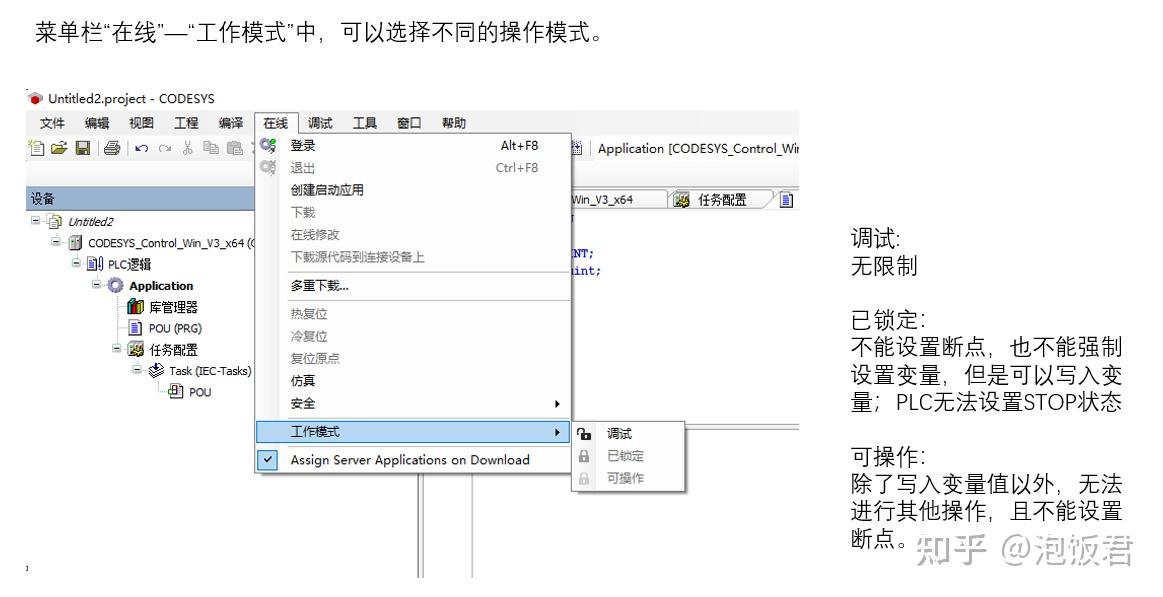This screenshot has height=597, width=1163.
Task: Click Application [CODESYS_Control_Win toolbar selector
Action: [x=698, y=149]
